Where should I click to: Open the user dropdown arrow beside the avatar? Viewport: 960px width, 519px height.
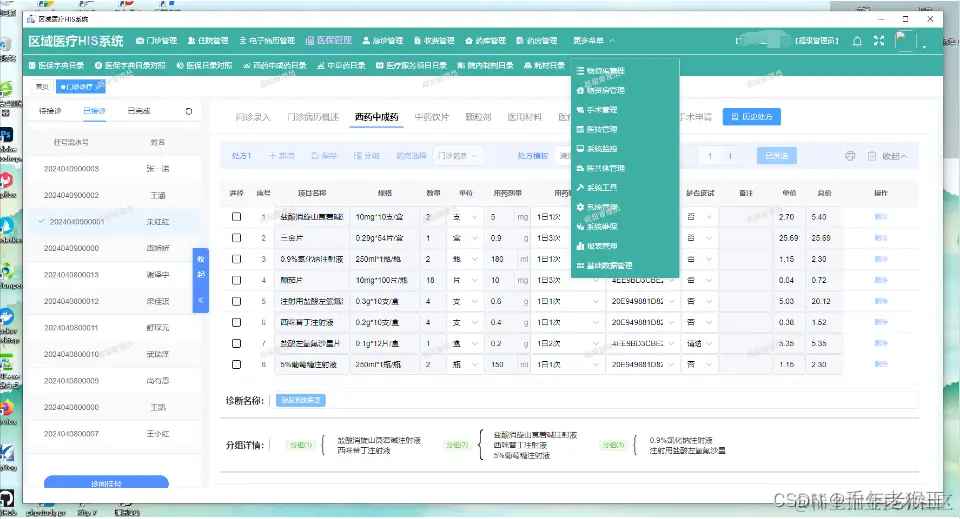point(924,45)
